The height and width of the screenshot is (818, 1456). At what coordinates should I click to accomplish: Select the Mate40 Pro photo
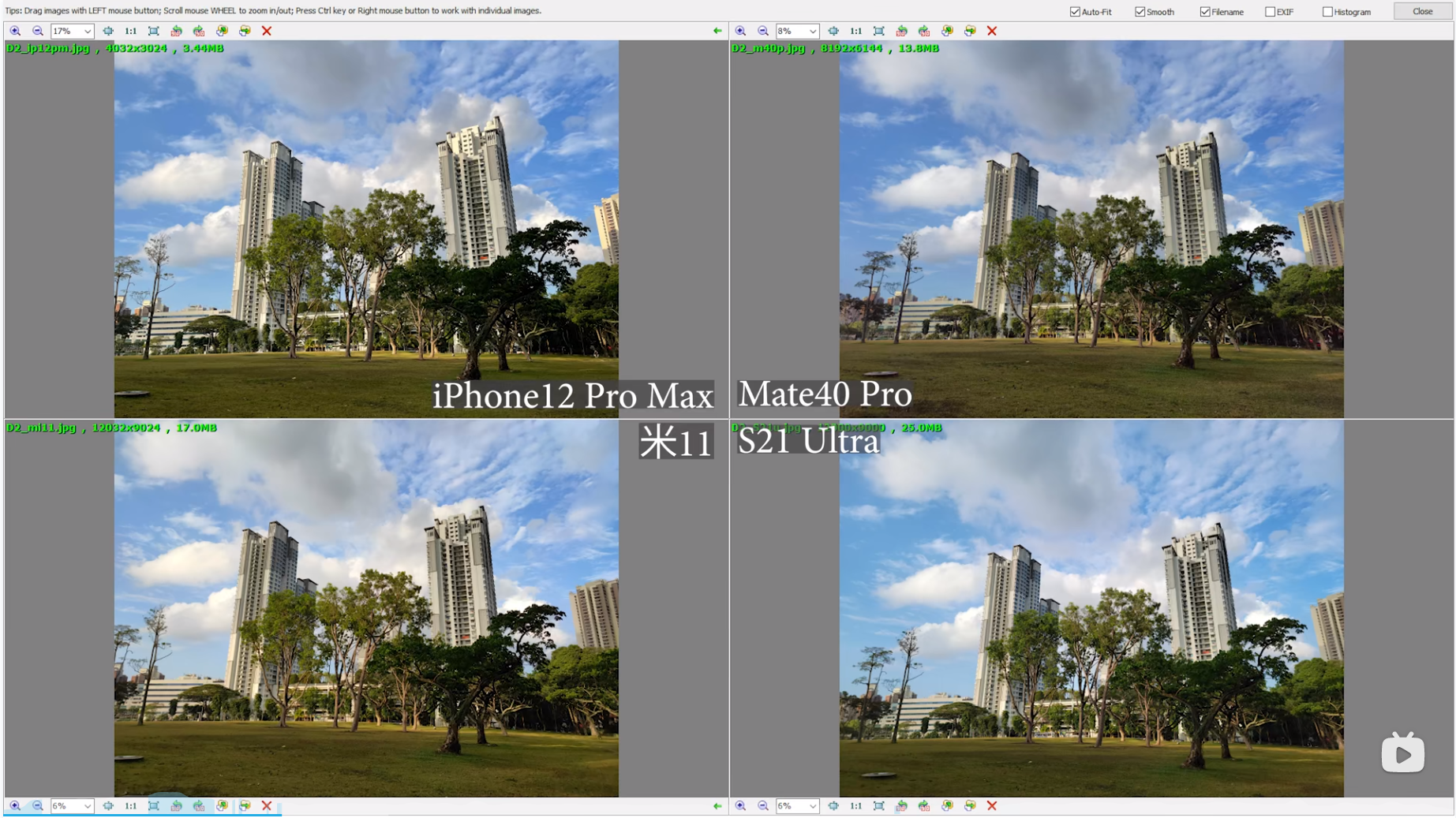click(1091, 229)
